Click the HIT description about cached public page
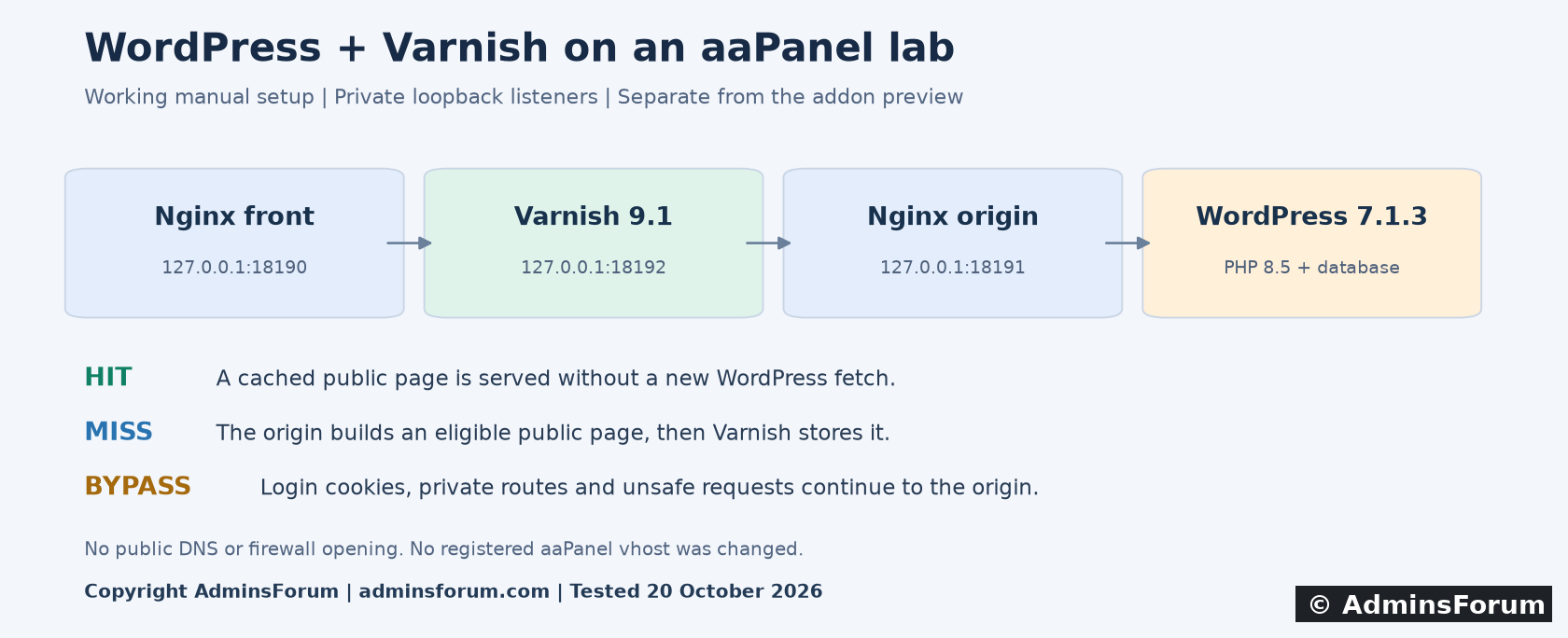The height and width of the screenshot is (638, 1568). coord(556,378)
